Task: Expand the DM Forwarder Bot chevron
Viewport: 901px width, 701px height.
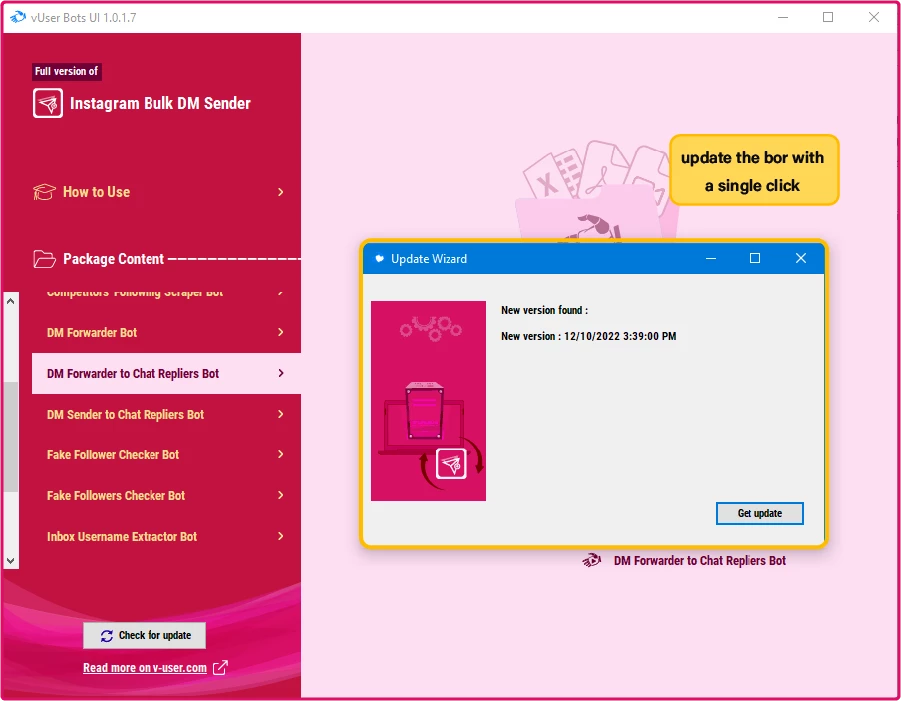Action: pyautogui.click(x=280, y=332)
